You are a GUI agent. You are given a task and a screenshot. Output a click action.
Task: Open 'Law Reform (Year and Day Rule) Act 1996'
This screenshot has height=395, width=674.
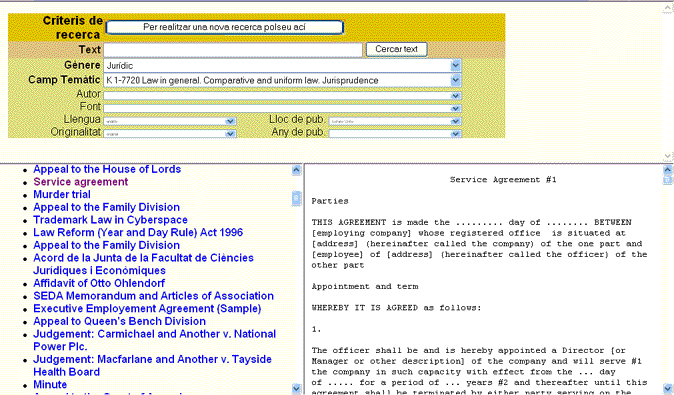point(138,233)
